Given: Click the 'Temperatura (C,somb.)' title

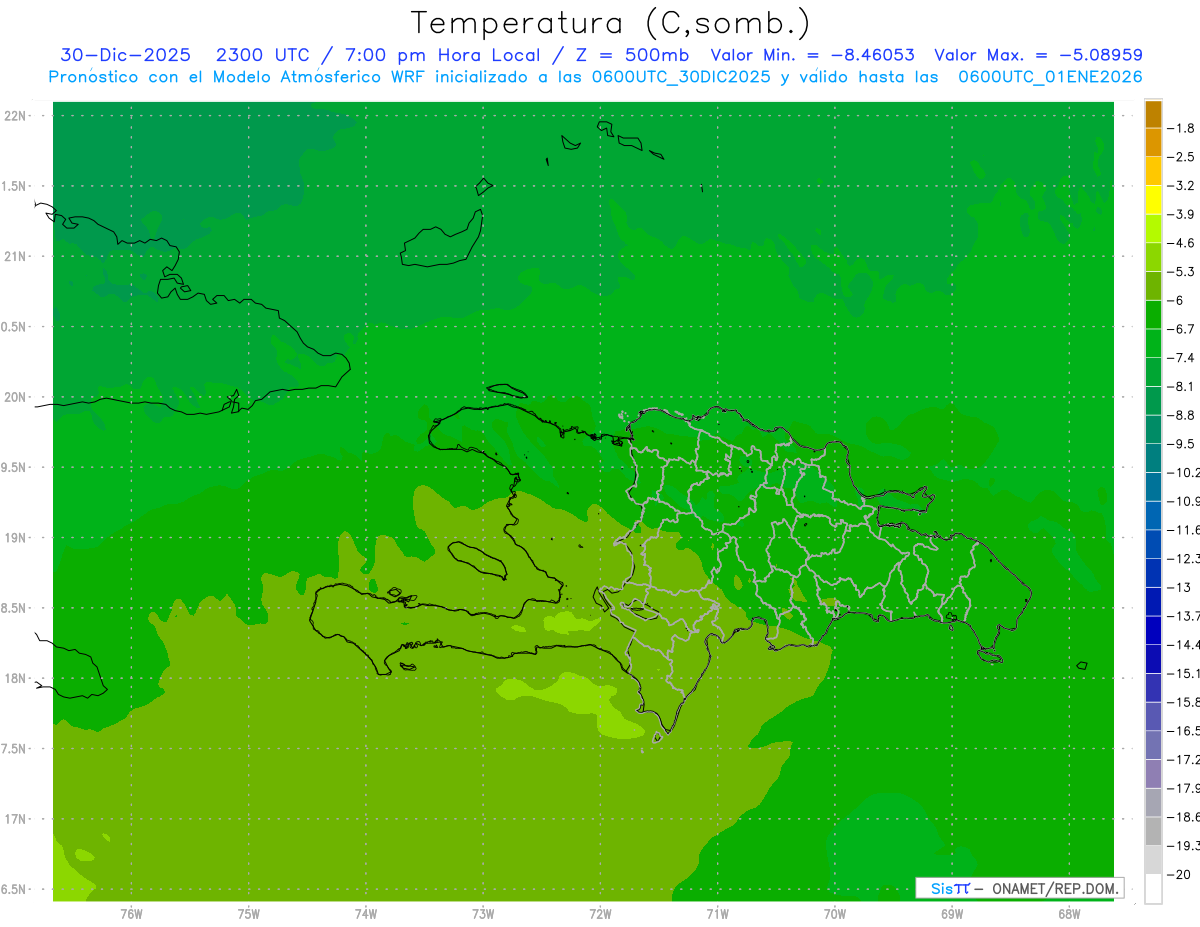Looking at the screenshot, I should (611, 23).
